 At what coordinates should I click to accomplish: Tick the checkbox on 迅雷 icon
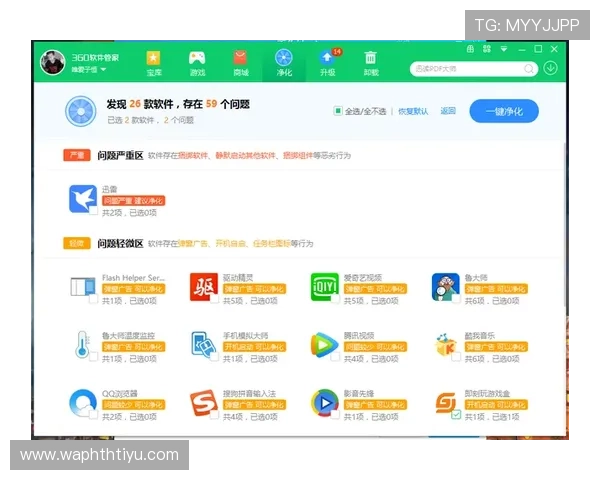coord(93,210)
